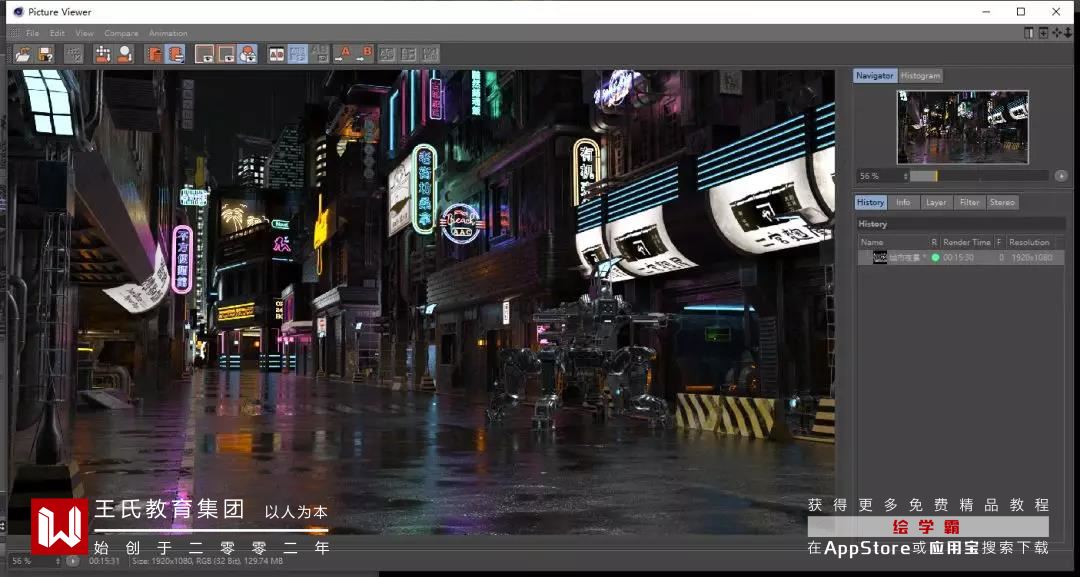Viewport: 1080px width, 577px height.
Task: Click the status bar zoom stepper arrows
Action: click(59, 561)
